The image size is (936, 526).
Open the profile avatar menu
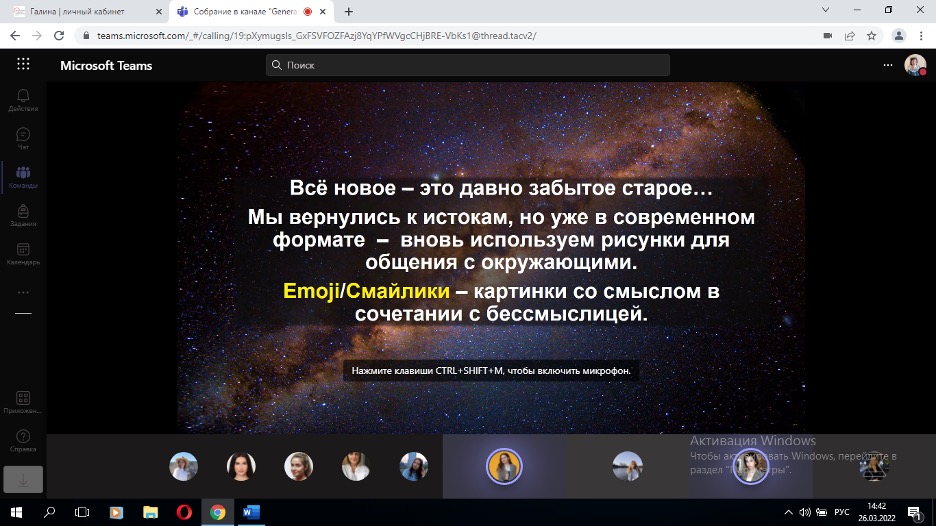click(914, 65)
